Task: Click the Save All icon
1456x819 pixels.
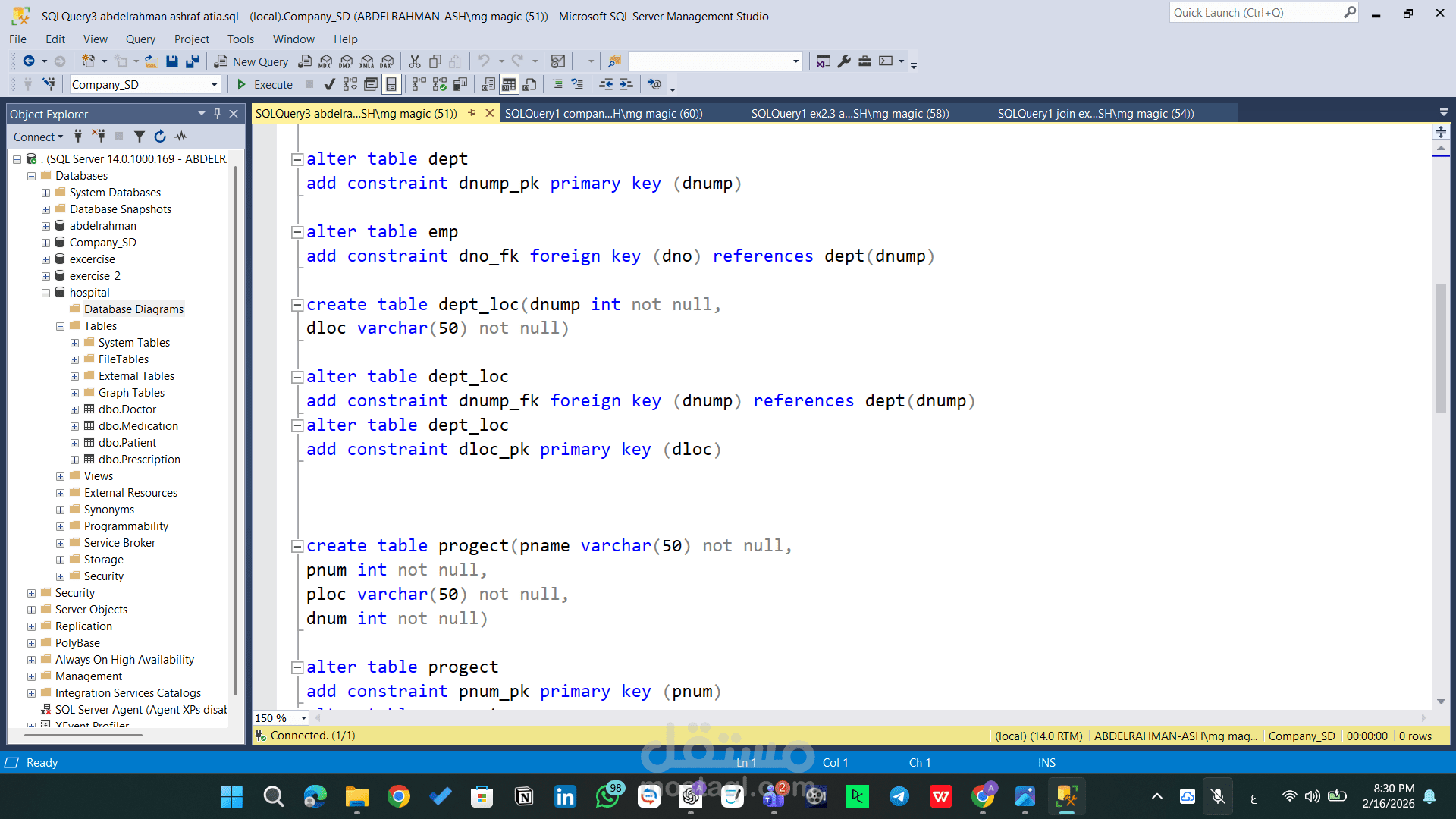Action: pos(193,61)
